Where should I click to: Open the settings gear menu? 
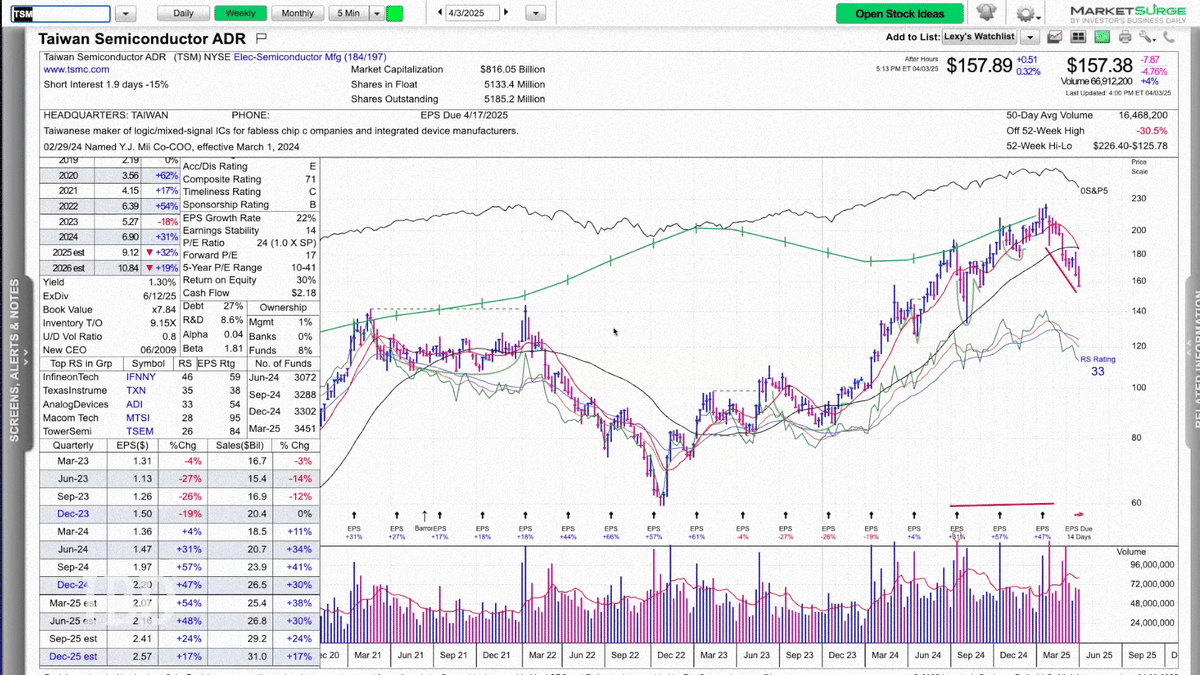pos(1025,13)
